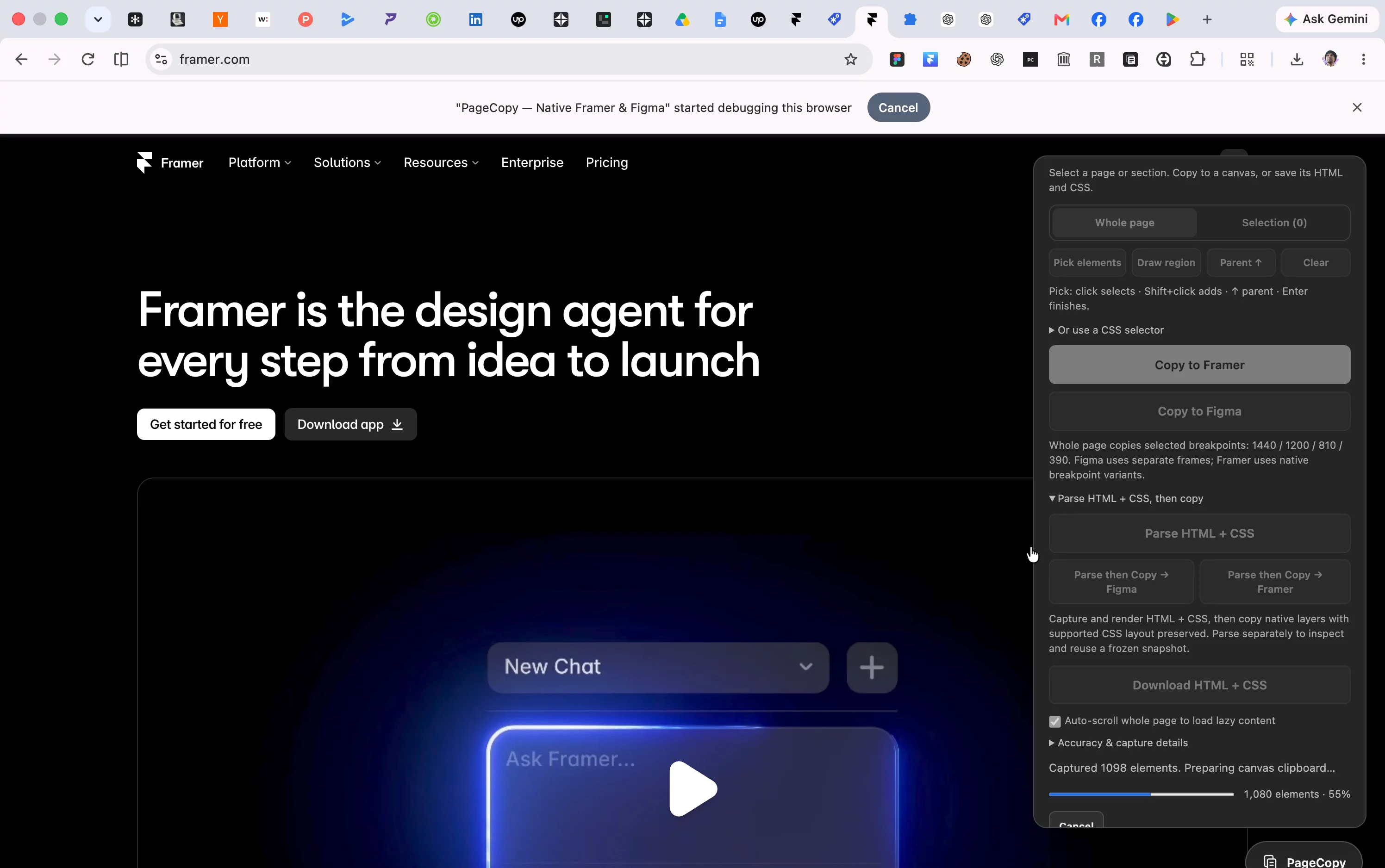Click the QR code grid icon
1385x868 pixels.
(1247, 59)
